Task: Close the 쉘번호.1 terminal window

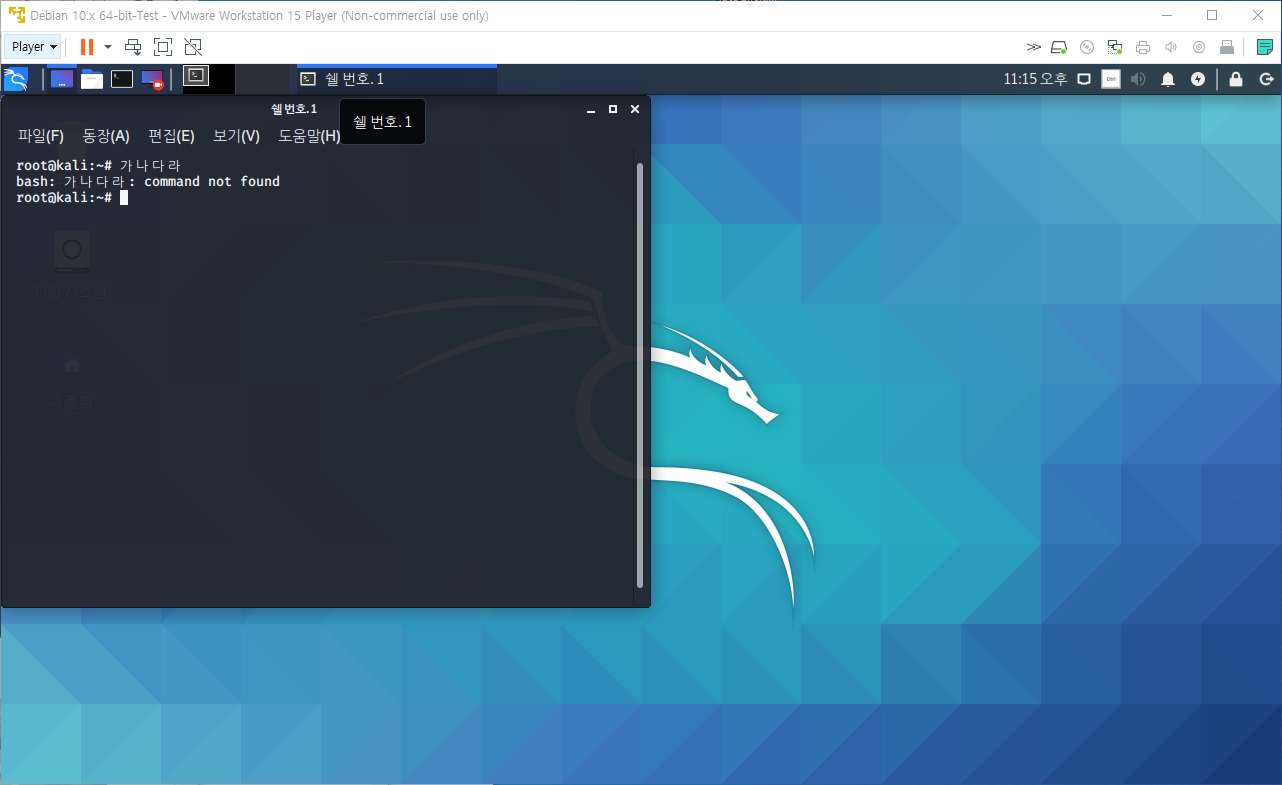Action: (635, 109)
